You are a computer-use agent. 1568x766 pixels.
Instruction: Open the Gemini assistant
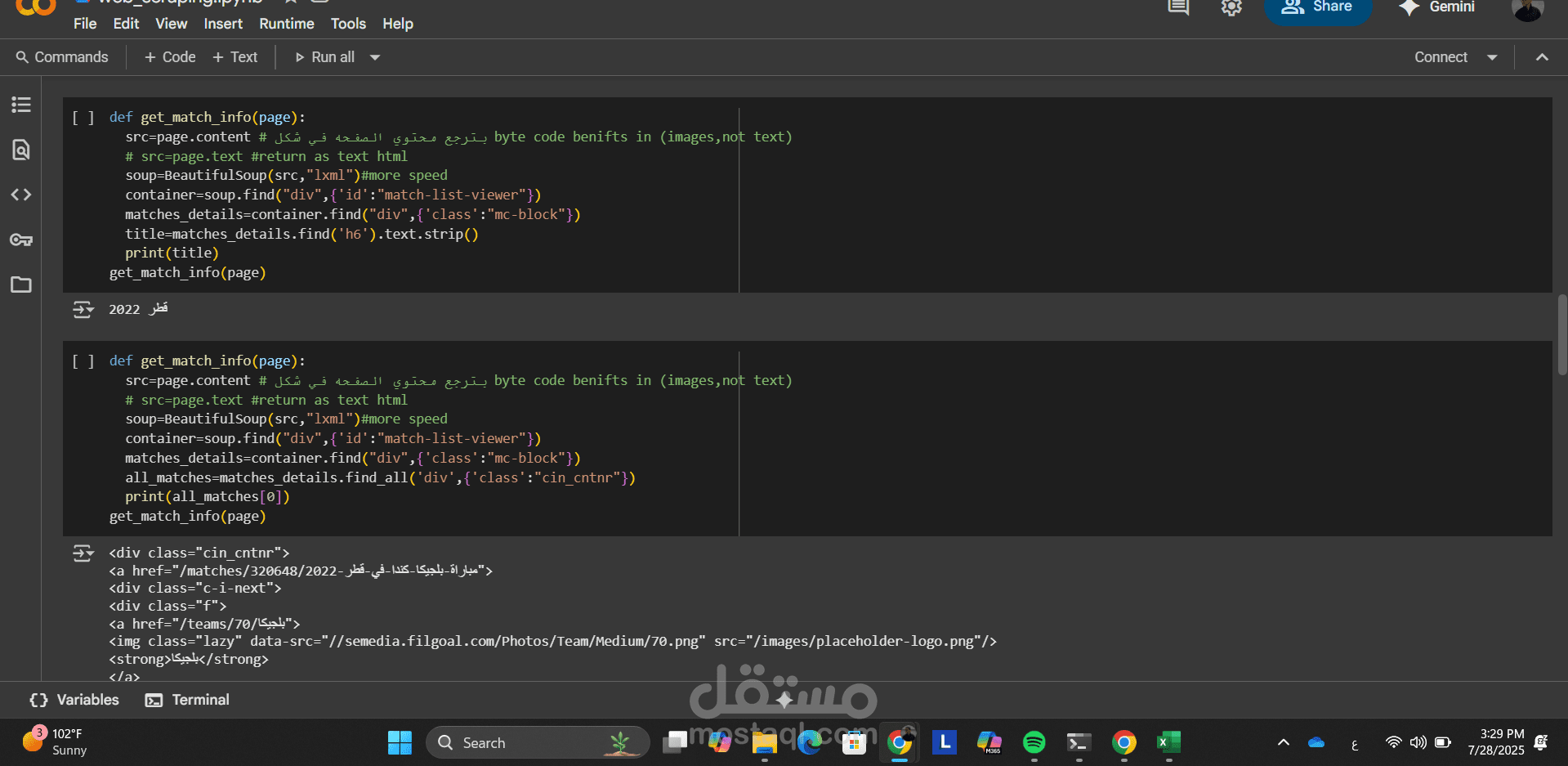[x=1436, y=7]
